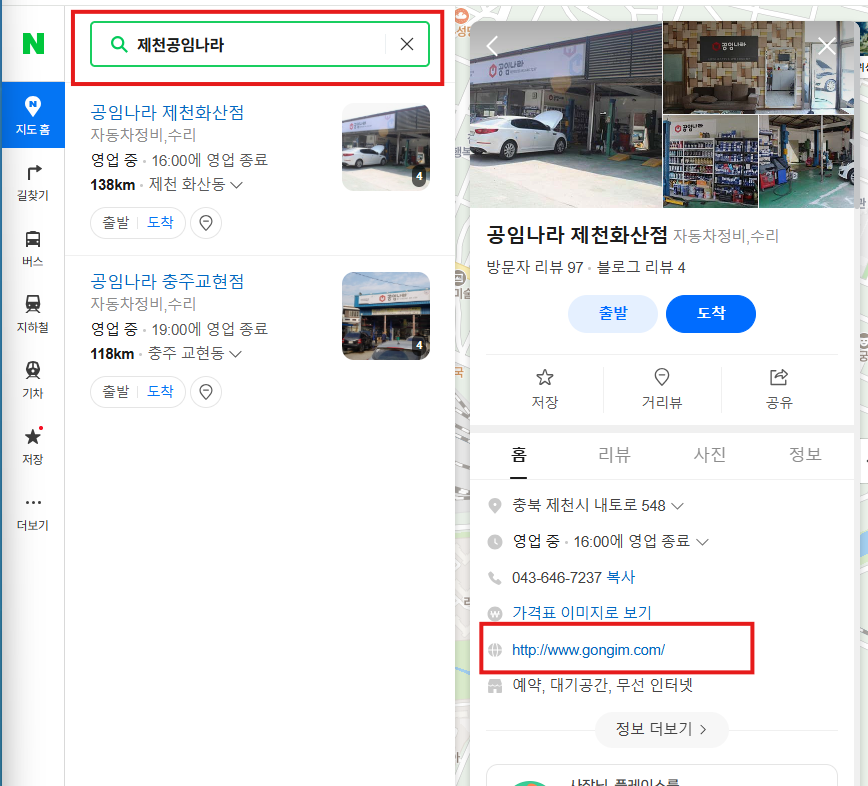The height and width of the screenshot is (786, 868).
Task: Click the green search magnifier icon
Action: [x=119, y=44]
